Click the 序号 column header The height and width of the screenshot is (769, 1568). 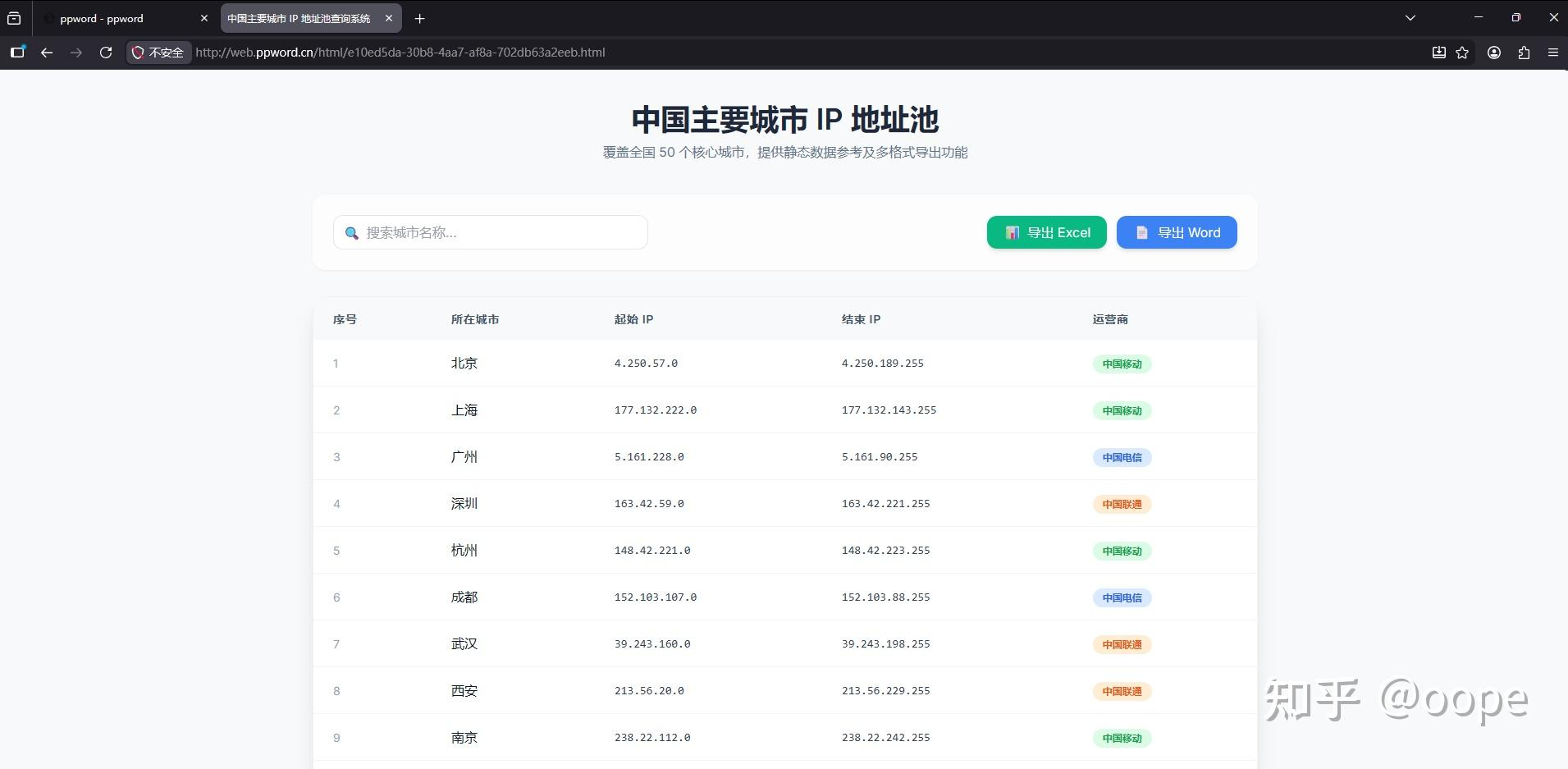point(345,319)
